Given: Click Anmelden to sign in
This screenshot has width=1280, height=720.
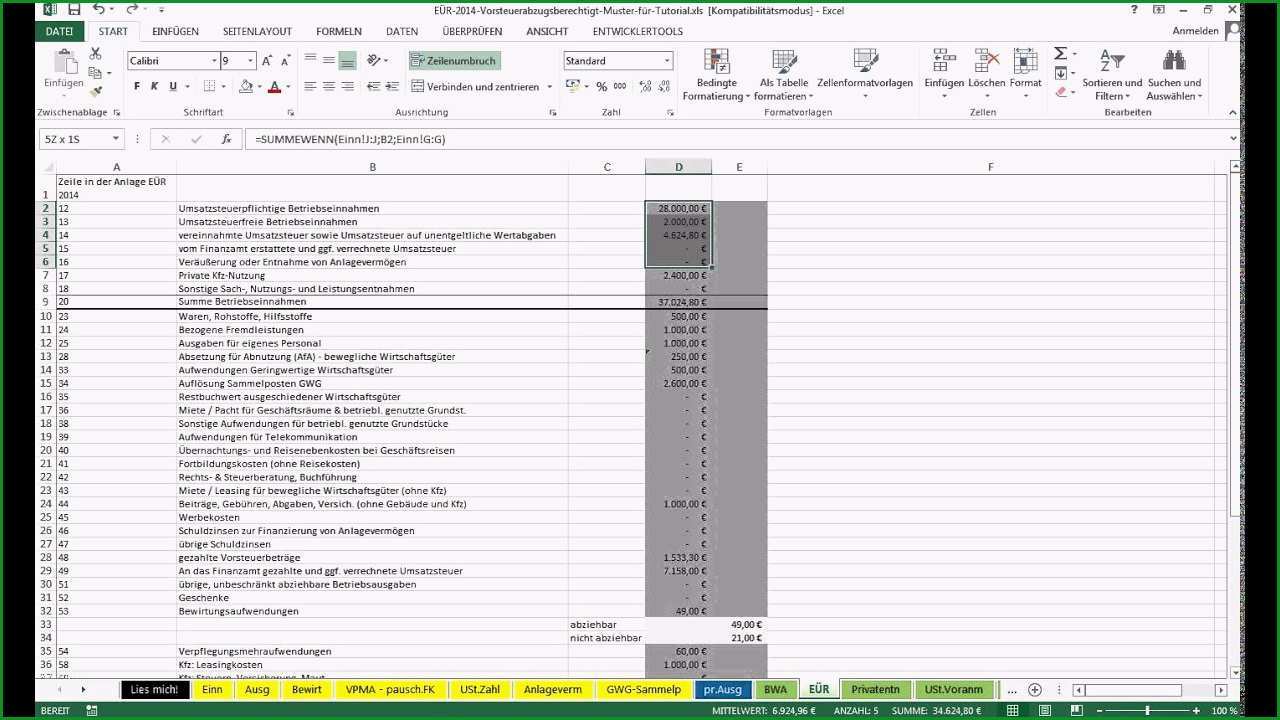Looking at the screenshot, I should coord(1195,32).
